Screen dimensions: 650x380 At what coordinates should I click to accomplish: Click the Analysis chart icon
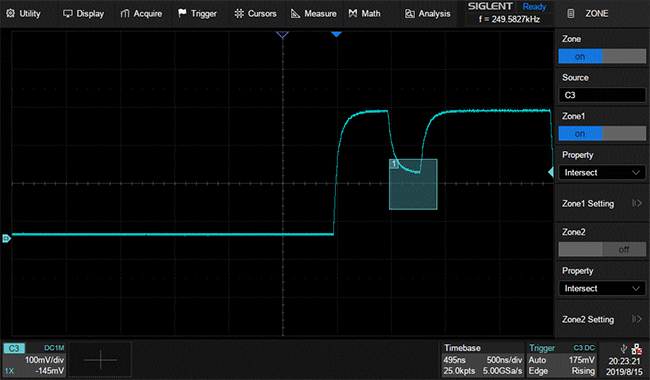(410, 14)
